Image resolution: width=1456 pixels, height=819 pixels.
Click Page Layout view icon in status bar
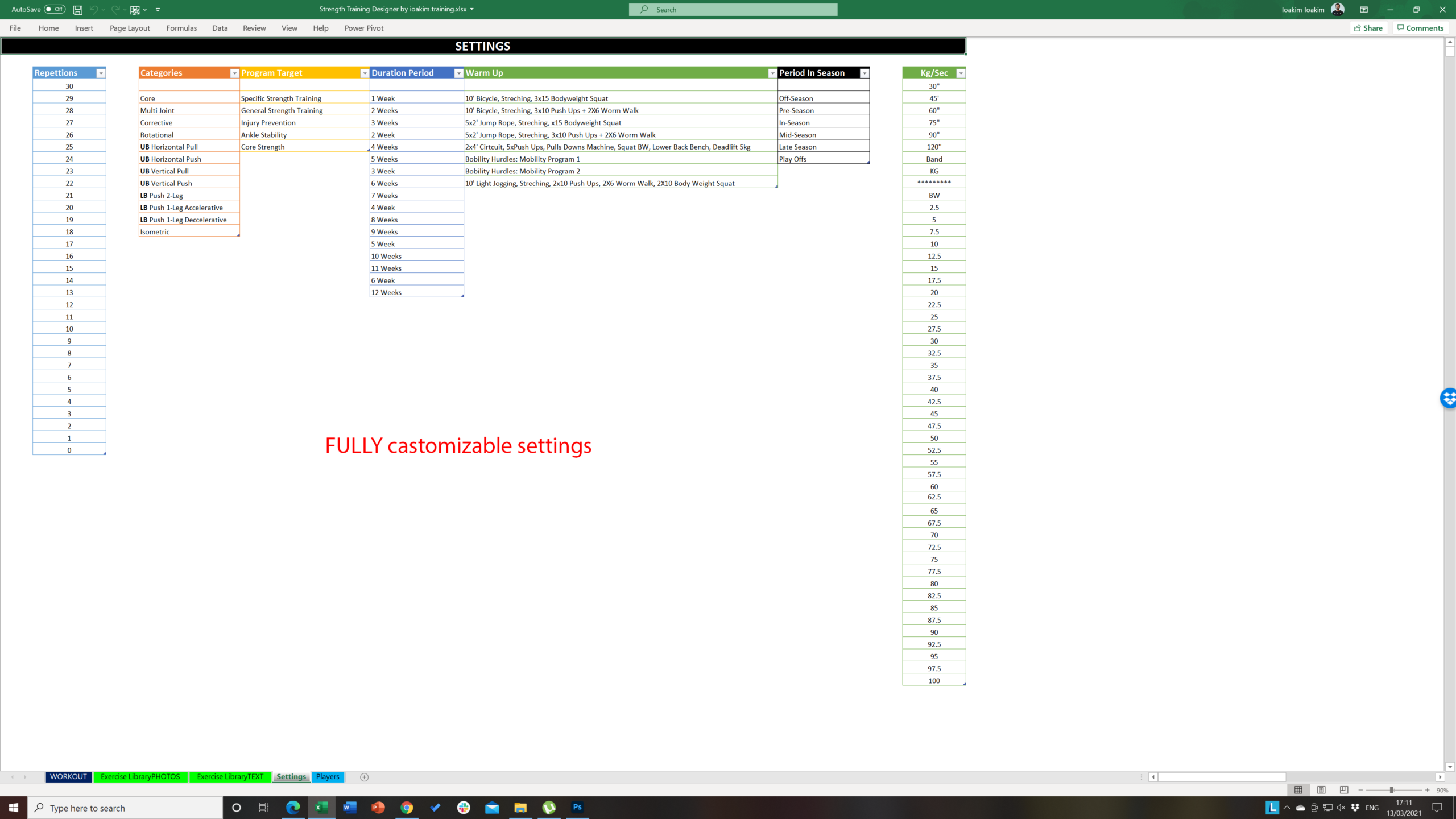click(x=1321, y=790)
